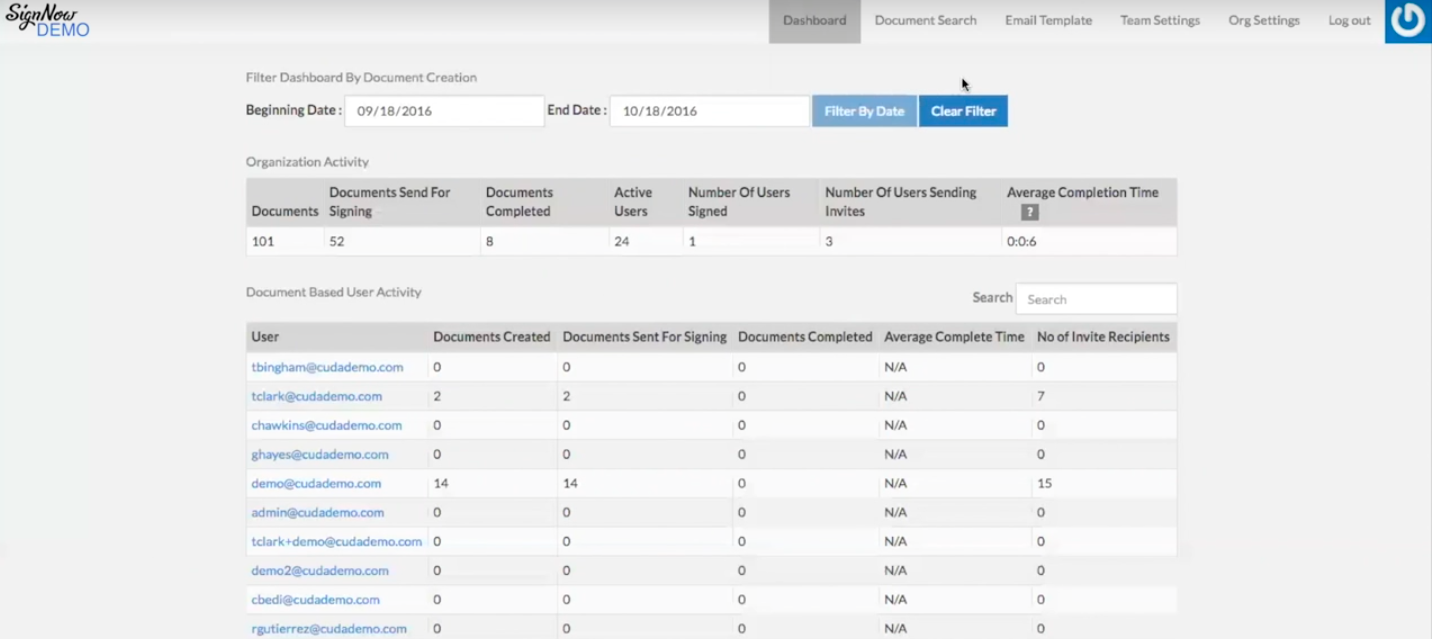
Task: Click the End Date field
Action: [x=709, y=111]
